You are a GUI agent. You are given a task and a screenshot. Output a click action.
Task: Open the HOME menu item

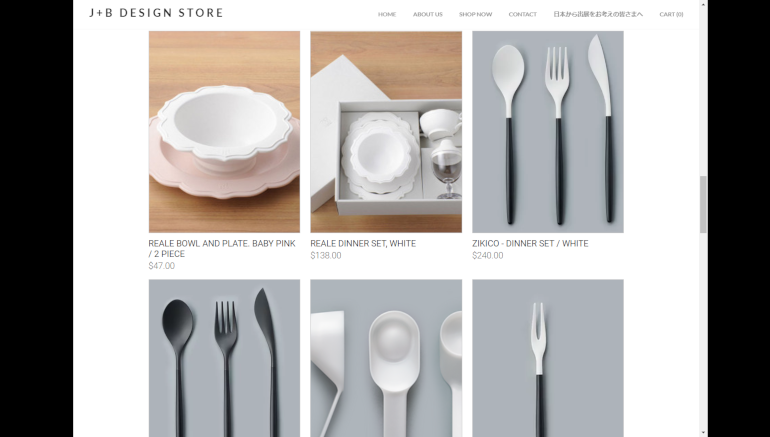pos(387,14)
